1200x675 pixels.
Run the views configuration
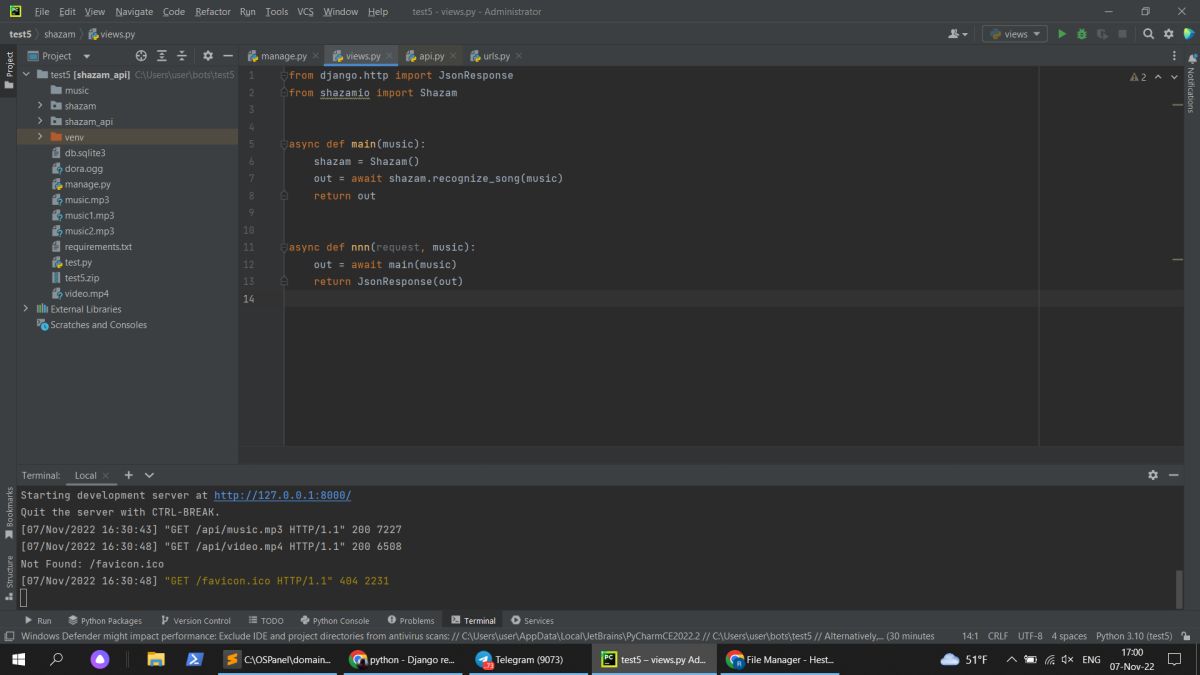point(1062,34)
